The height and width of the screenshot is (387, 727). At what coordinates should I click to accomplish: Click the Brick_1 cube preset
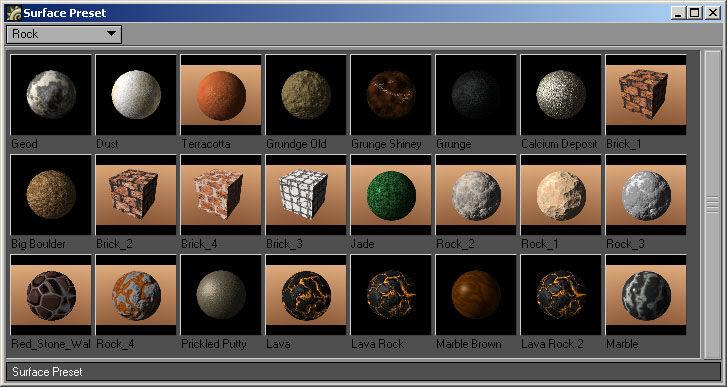coord(646,95)
